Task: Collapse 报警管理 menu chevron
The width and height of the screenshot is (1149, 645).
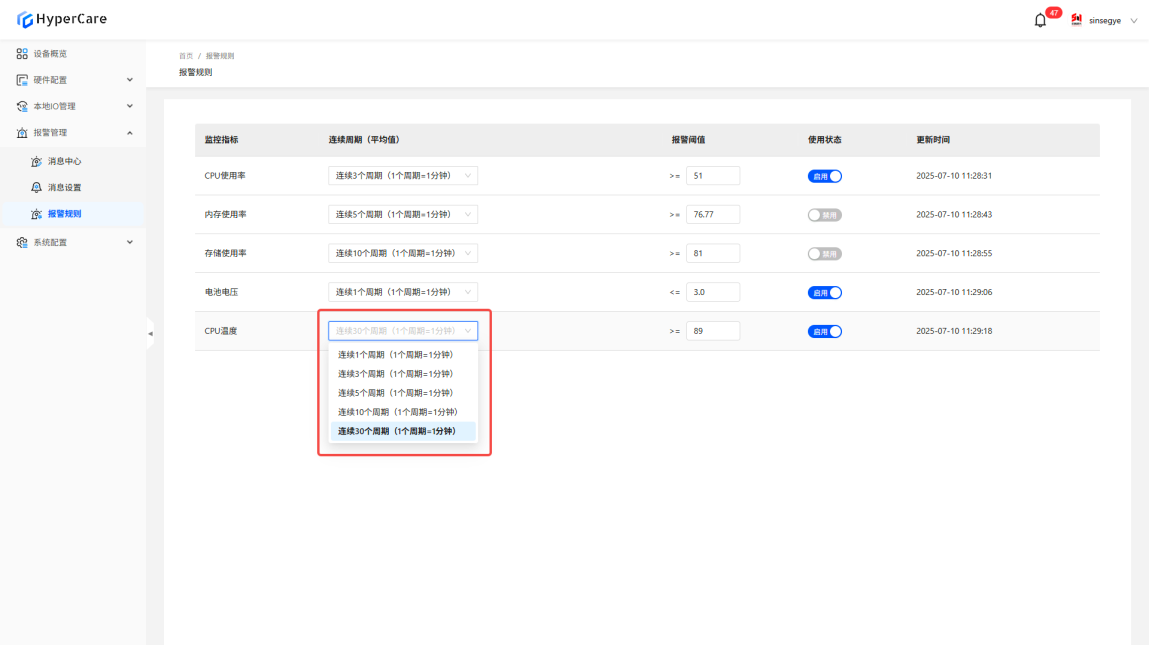Action: click(130, 133)
